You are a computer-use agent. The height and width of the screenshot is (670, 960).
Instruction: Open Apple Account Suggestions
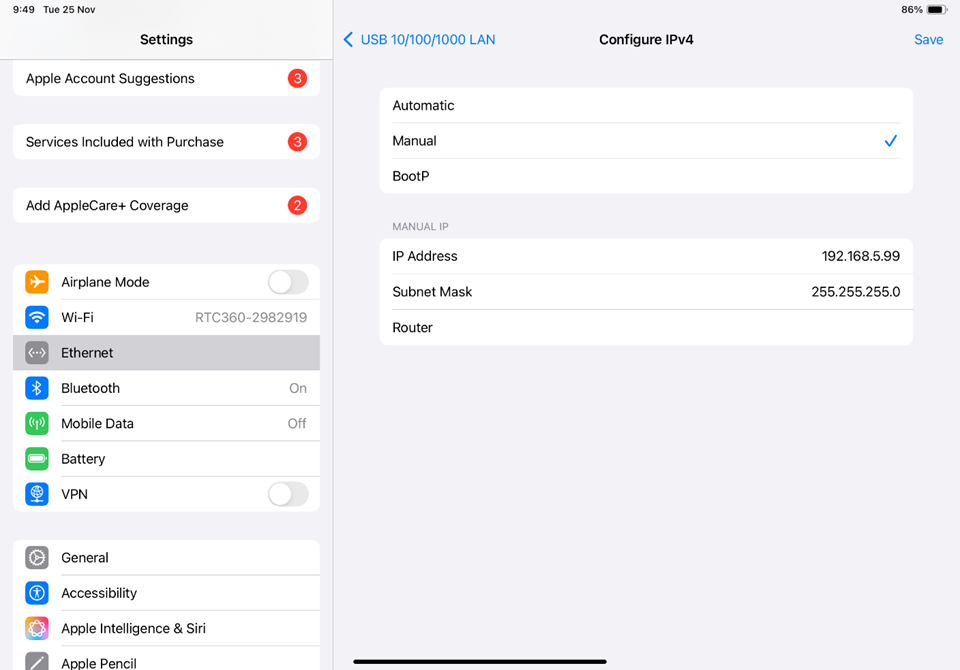pyautogui.click(x=166, y=79)
